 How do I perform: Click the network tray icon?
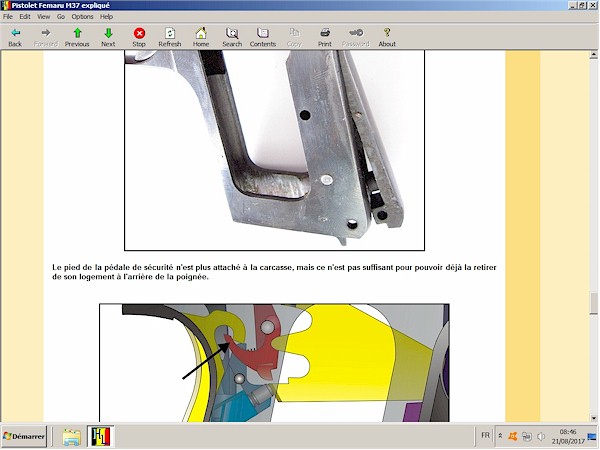tap(527, 436)
